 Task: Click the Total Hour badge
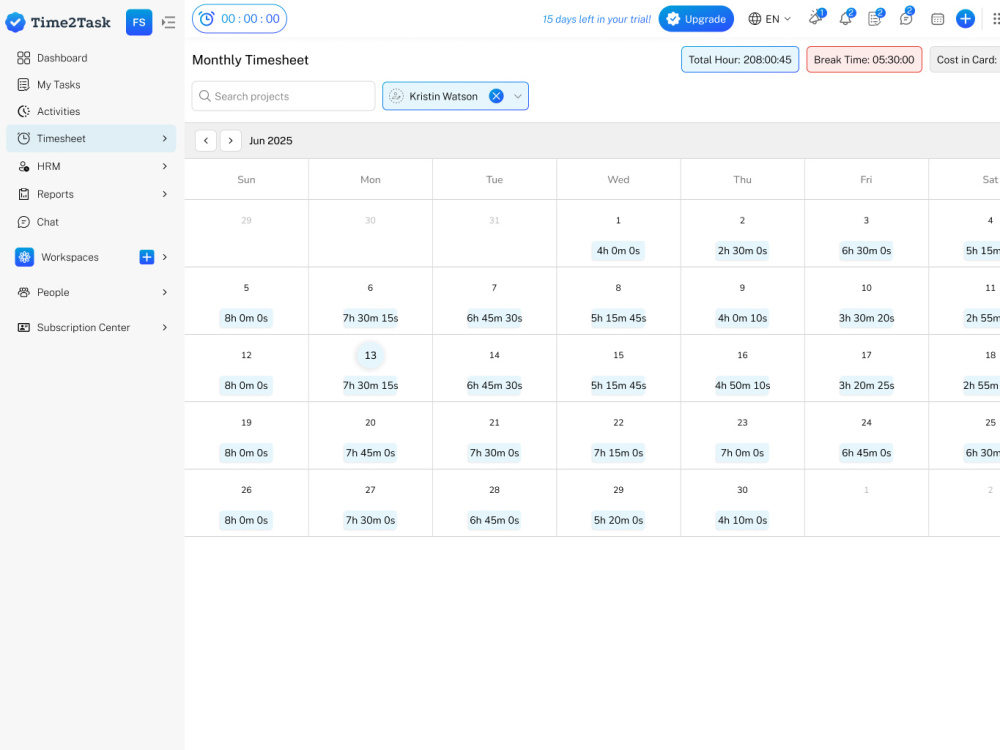click(740, 60)
